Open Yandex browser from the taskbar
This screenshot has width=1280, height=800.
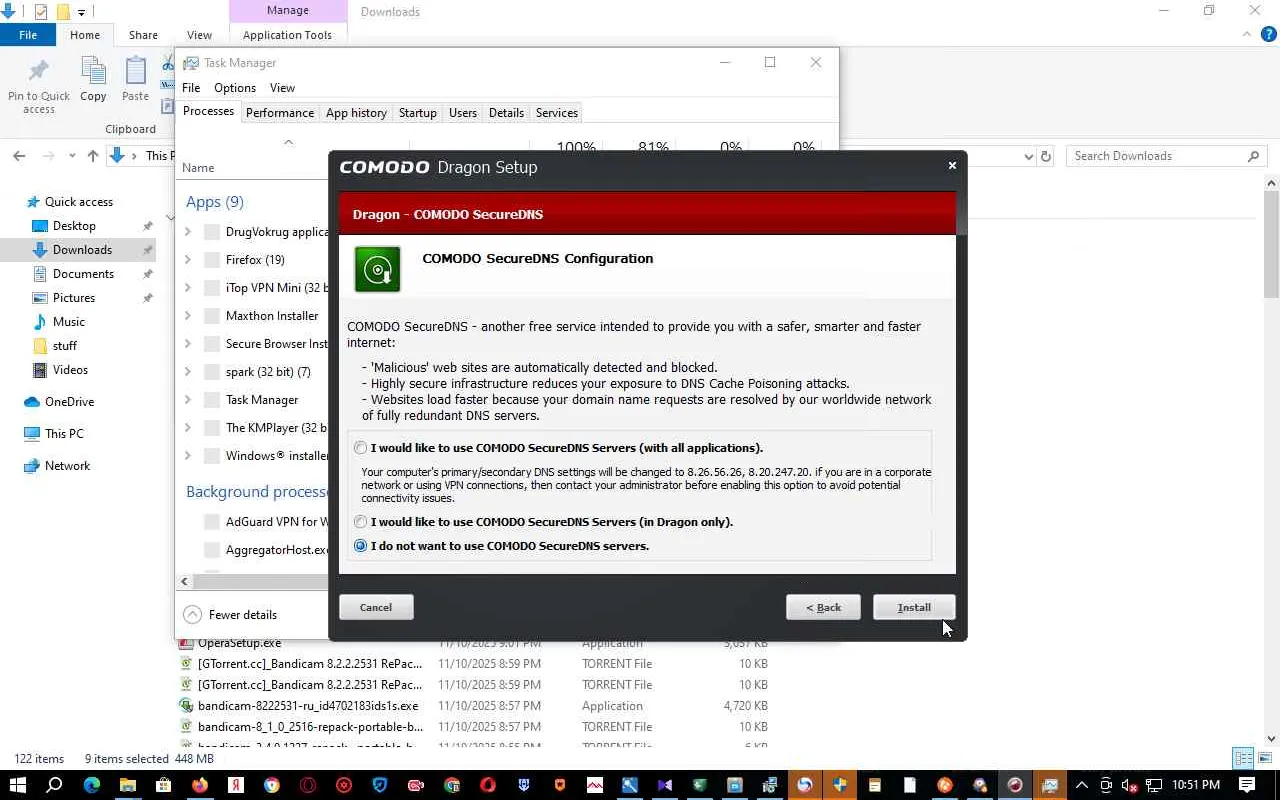tap(236, 785)
